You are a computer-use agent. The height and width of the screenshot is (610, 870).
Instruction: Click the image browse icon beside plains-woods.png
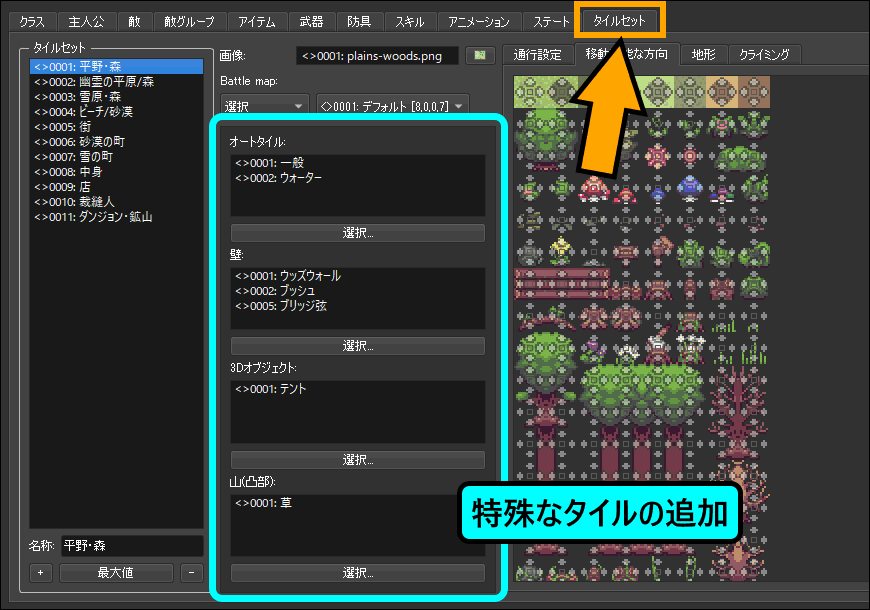coord(480,55)
